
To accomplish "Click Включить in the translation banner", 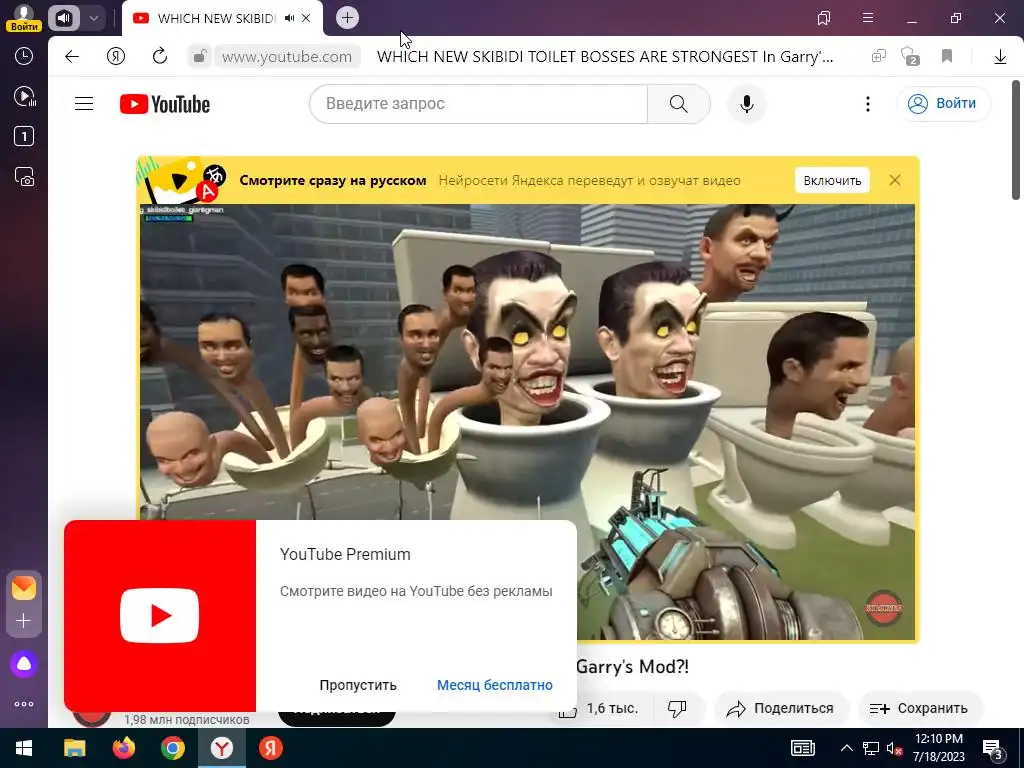I will pyautogui.click(x=832, y=180).
